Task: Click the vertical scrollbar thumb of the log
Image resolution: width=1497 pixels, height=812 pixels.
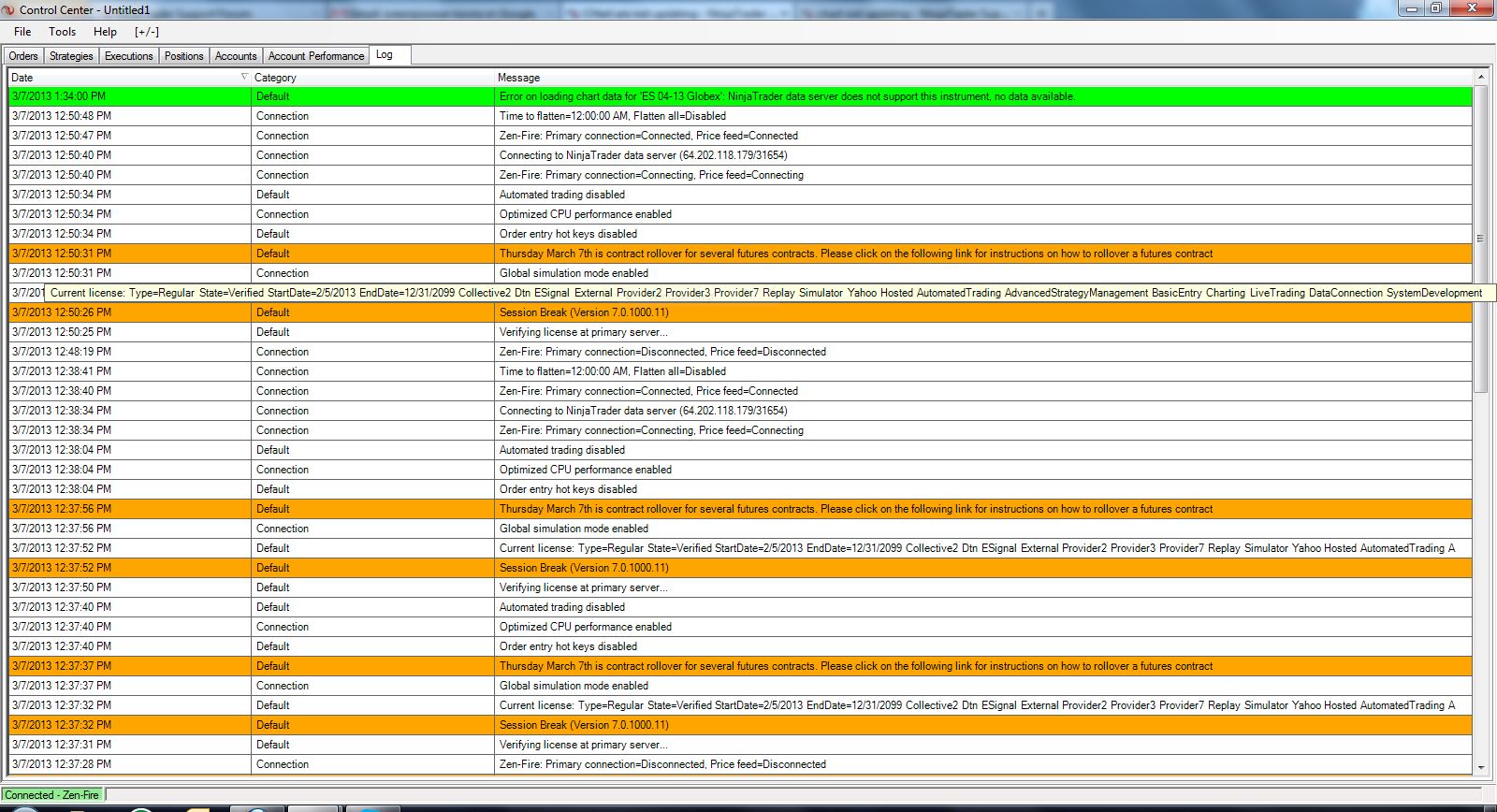Action: click(x=1480, y=239)
